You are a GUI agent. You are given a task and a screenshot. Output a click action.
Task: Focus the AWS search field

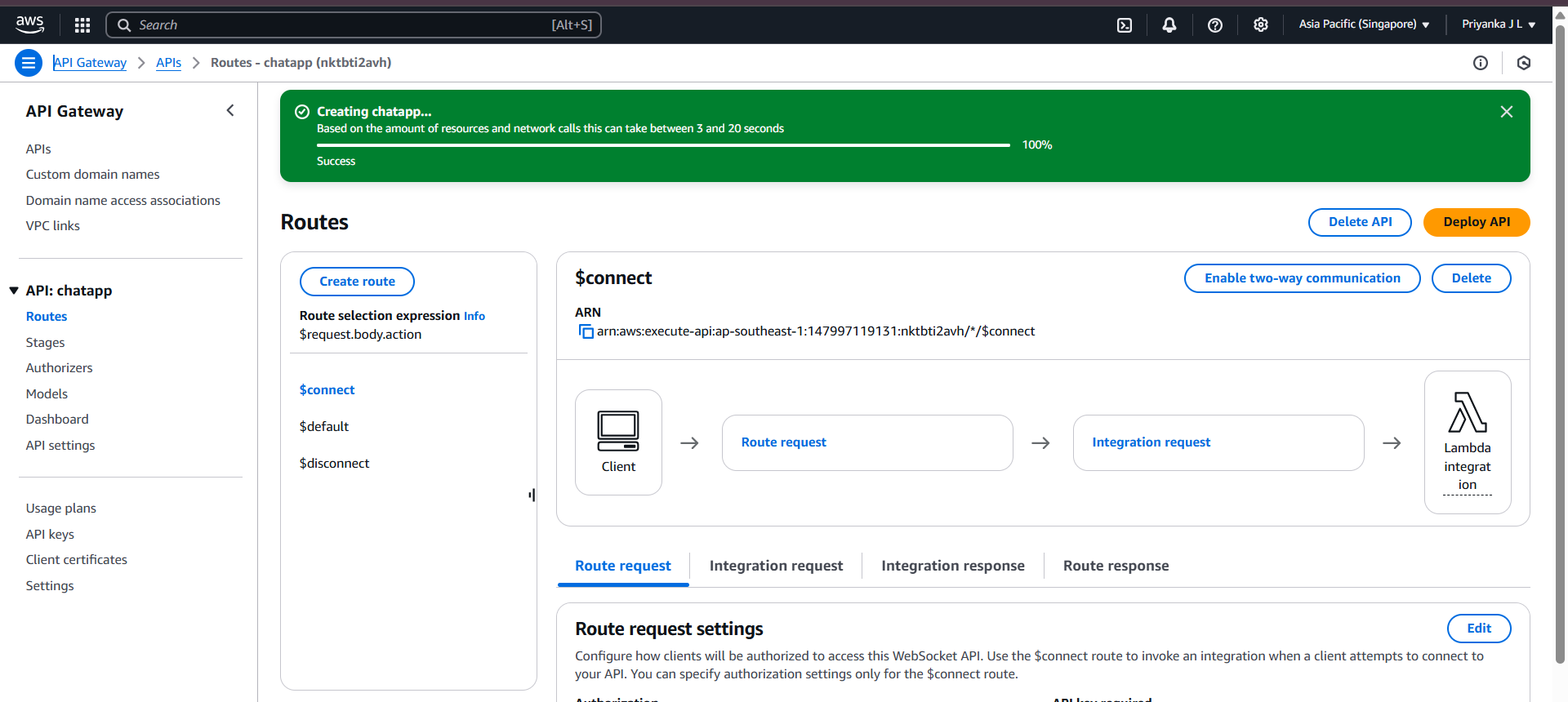point(354,25)
